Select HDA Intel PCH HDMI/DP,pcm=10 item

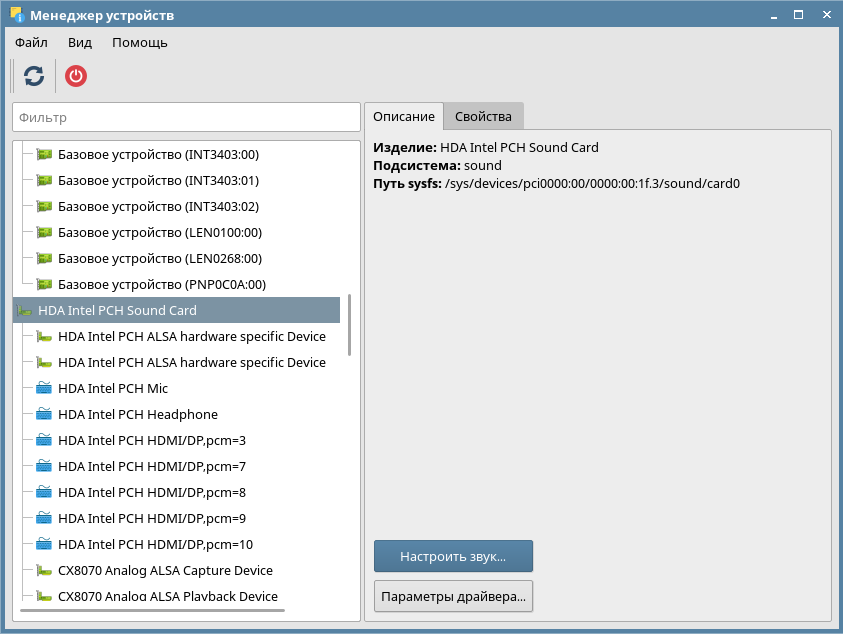tap(155, 545)
